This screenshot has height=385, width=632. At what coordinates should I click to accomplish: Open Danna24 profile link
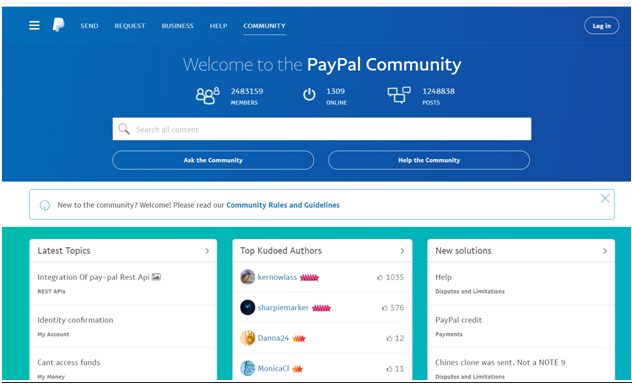[x=273, y=338]
